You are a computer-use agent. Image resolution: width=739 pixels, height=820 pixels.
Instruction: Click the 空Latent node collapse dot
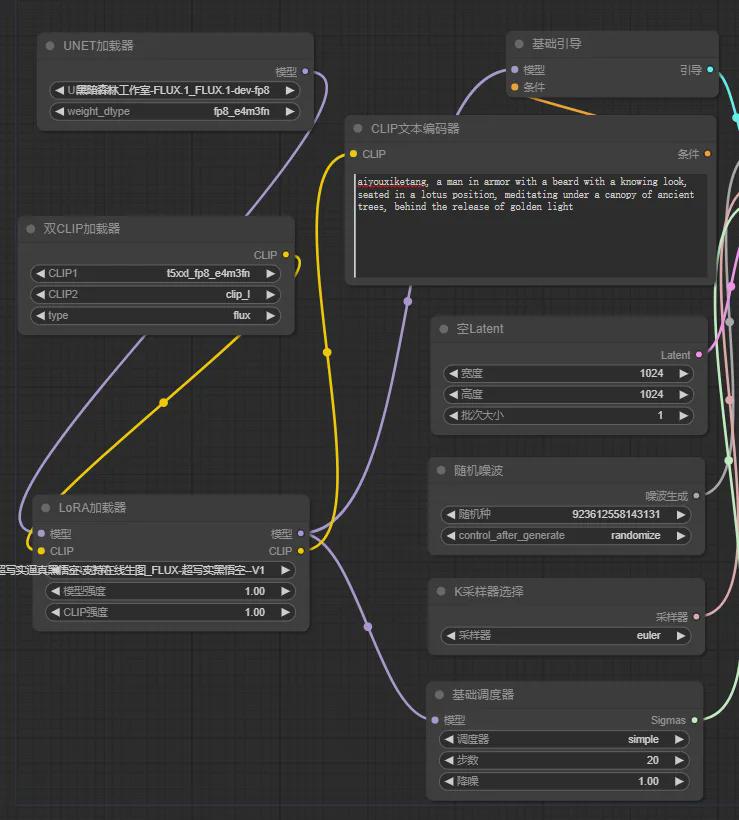click(x=444, y=329)
